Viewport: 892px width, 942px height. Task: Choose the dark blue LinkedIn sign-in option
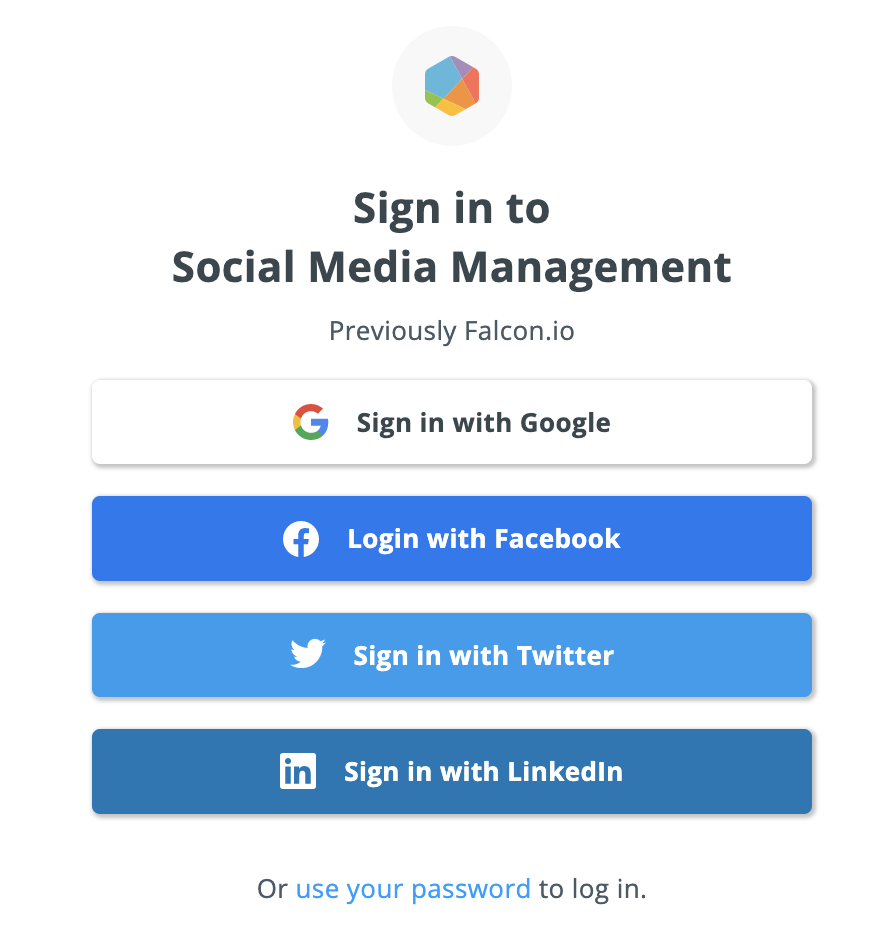[x=451, y=771]
